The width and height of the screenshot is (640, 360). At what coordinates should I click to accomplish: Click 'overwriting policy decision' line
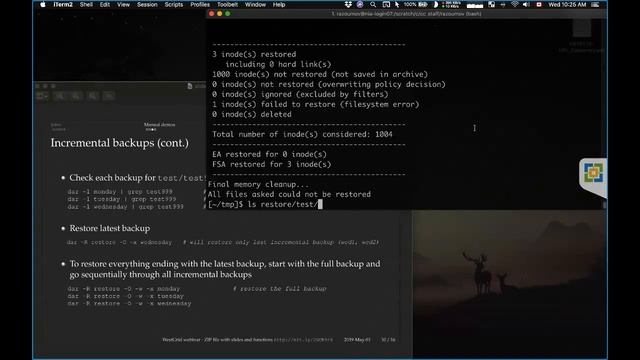pos(329,84)
